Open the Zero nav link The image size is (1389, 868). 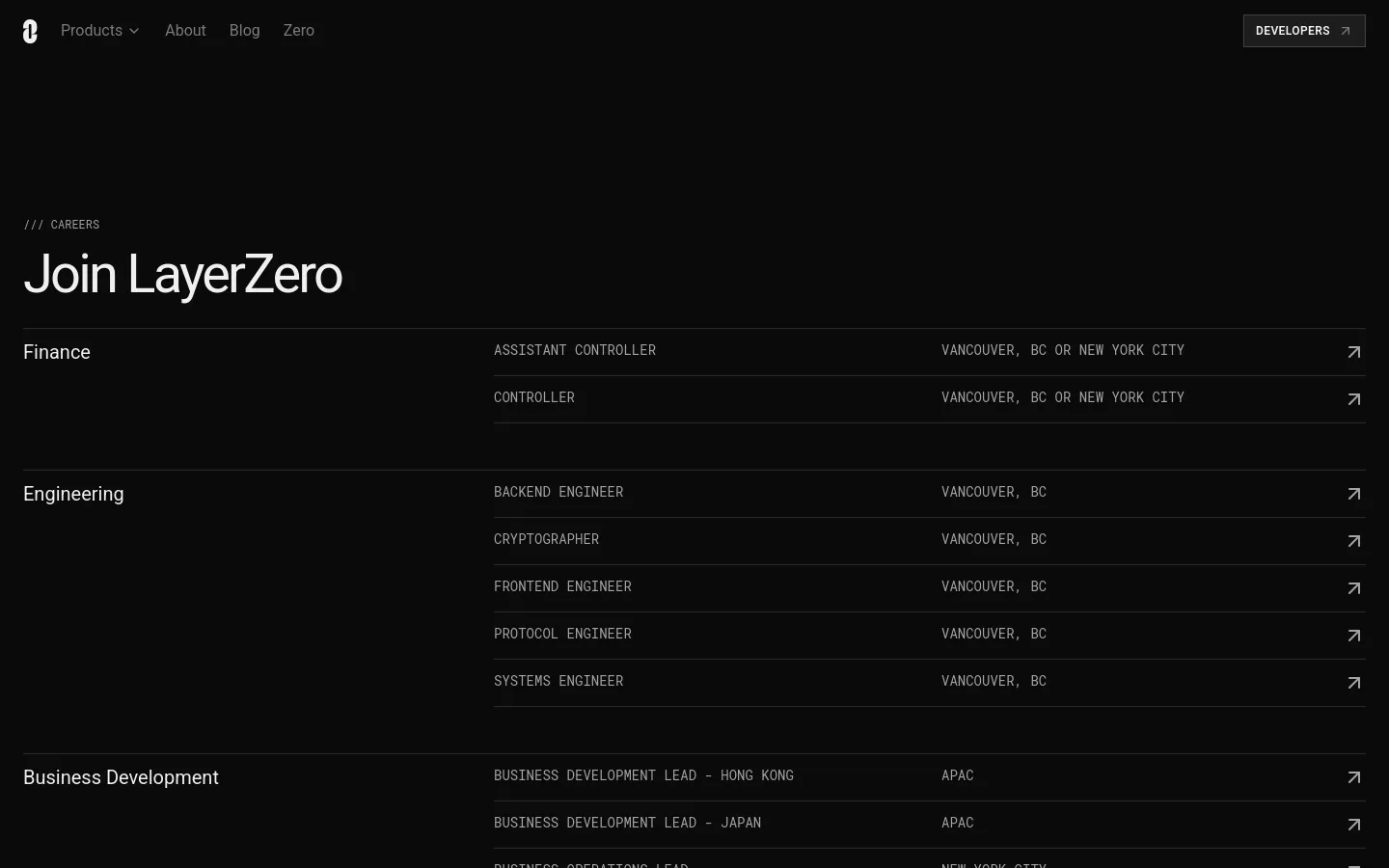[x=299, y=31]
